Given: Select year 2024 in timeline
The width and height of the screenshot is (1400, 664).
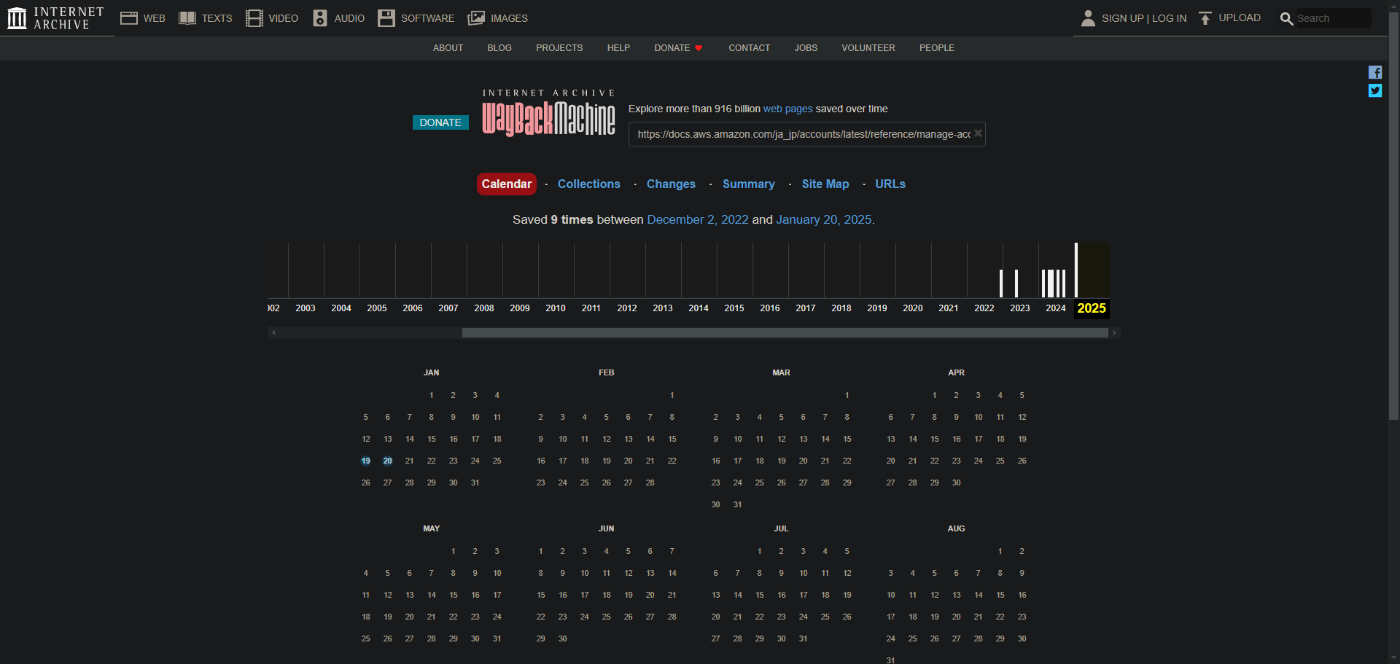Looking at the screenshot, I should (x=1056, y=308).
